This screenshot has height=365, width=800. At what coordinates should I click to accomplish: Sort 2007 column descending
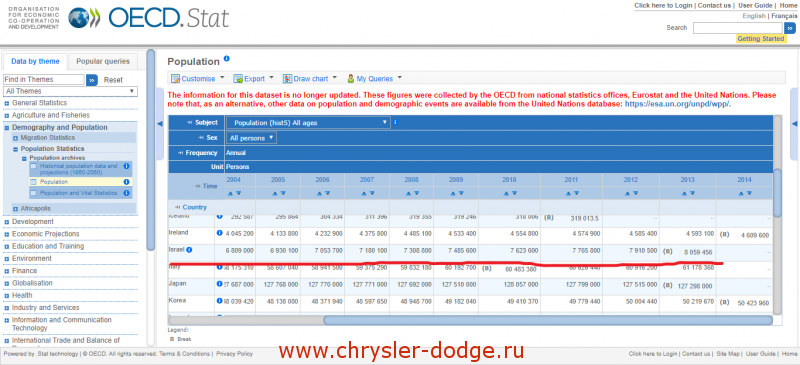coord(371,193)
